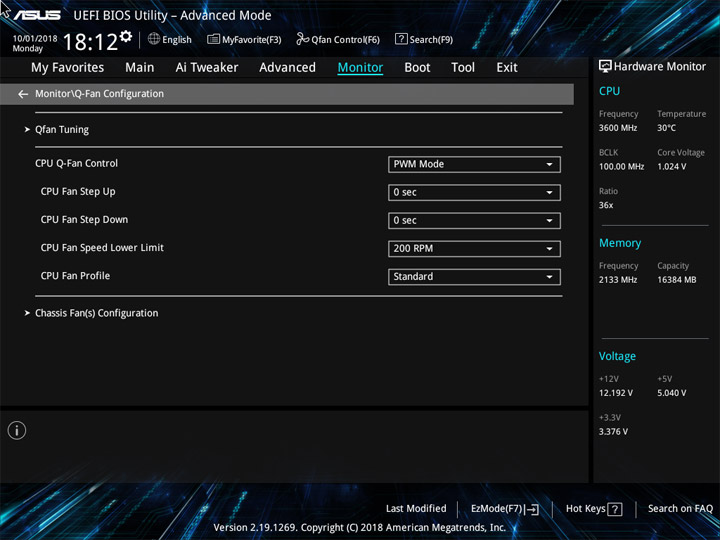Image resolution: width=720 pixels, height=540 pixels.
Task: Switch to the My Favorites tab
Action: coord(68,68)
